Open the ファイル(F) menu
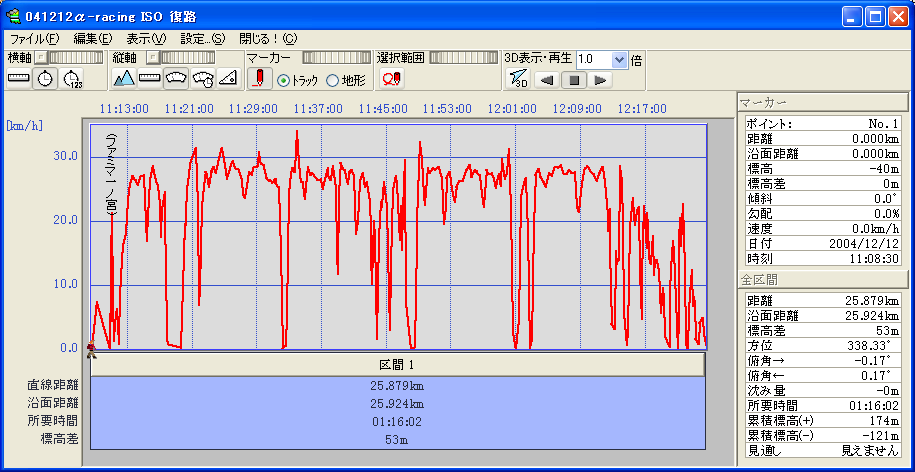The image size is (915, 472). (34, 38)
